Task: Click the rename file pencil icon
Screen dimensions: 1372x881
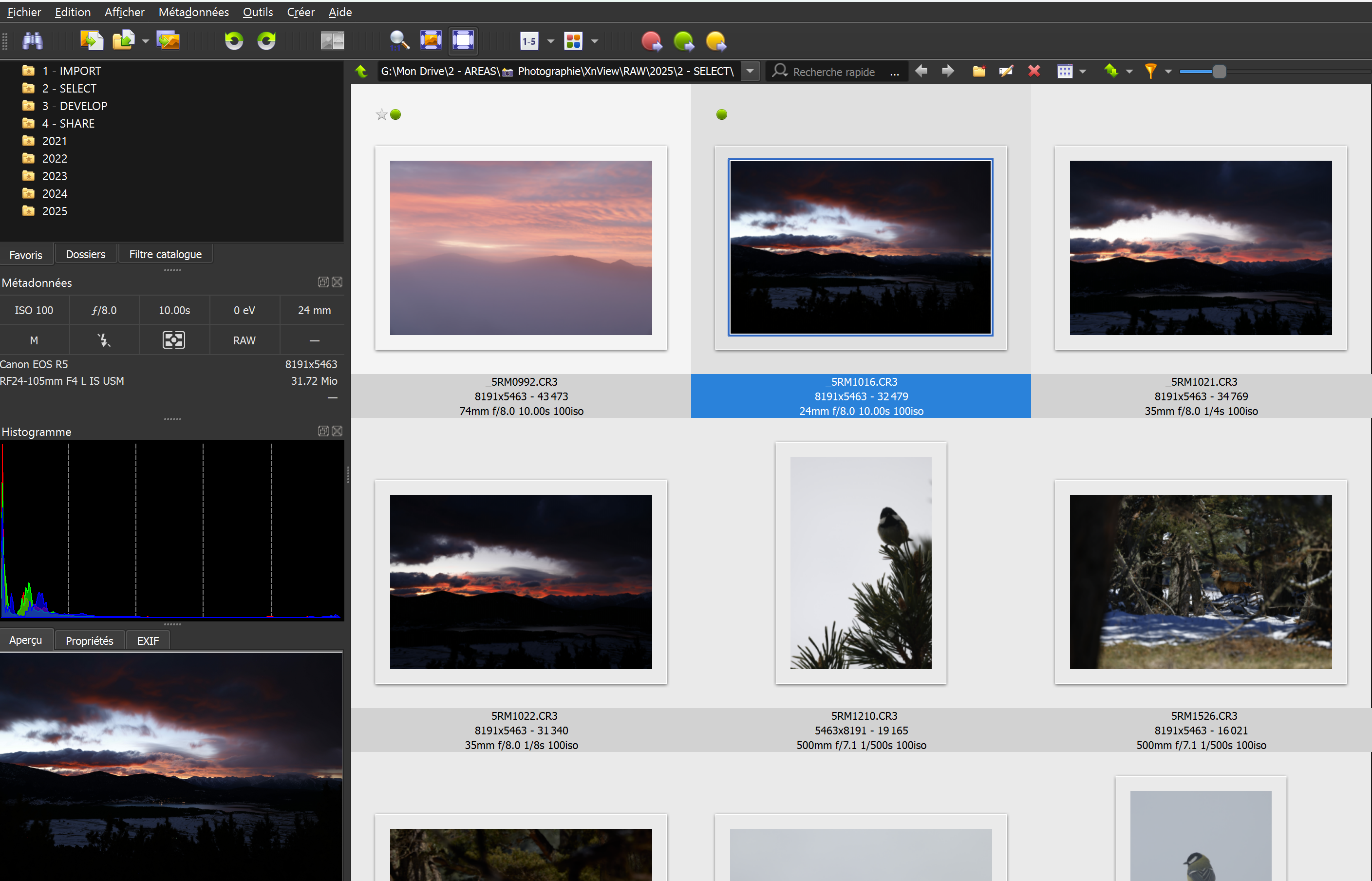Action: (x=1006, y=72)
